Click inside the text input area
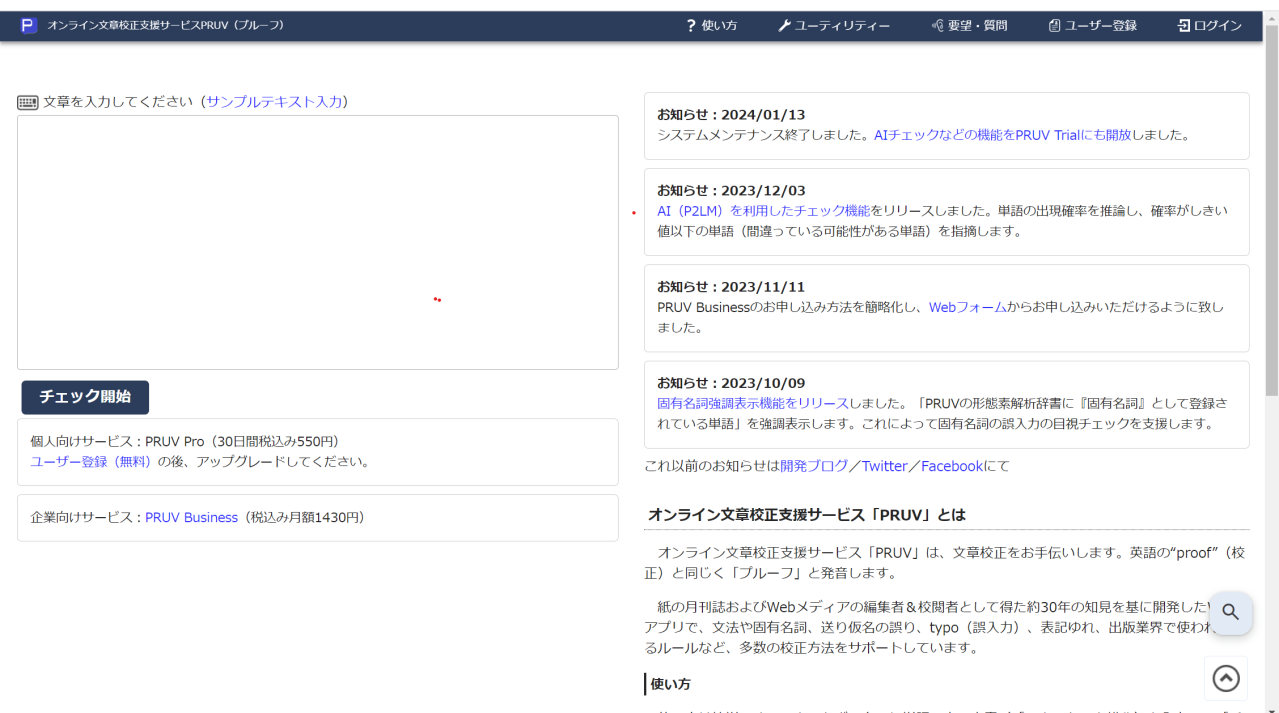 coord(318,243)
